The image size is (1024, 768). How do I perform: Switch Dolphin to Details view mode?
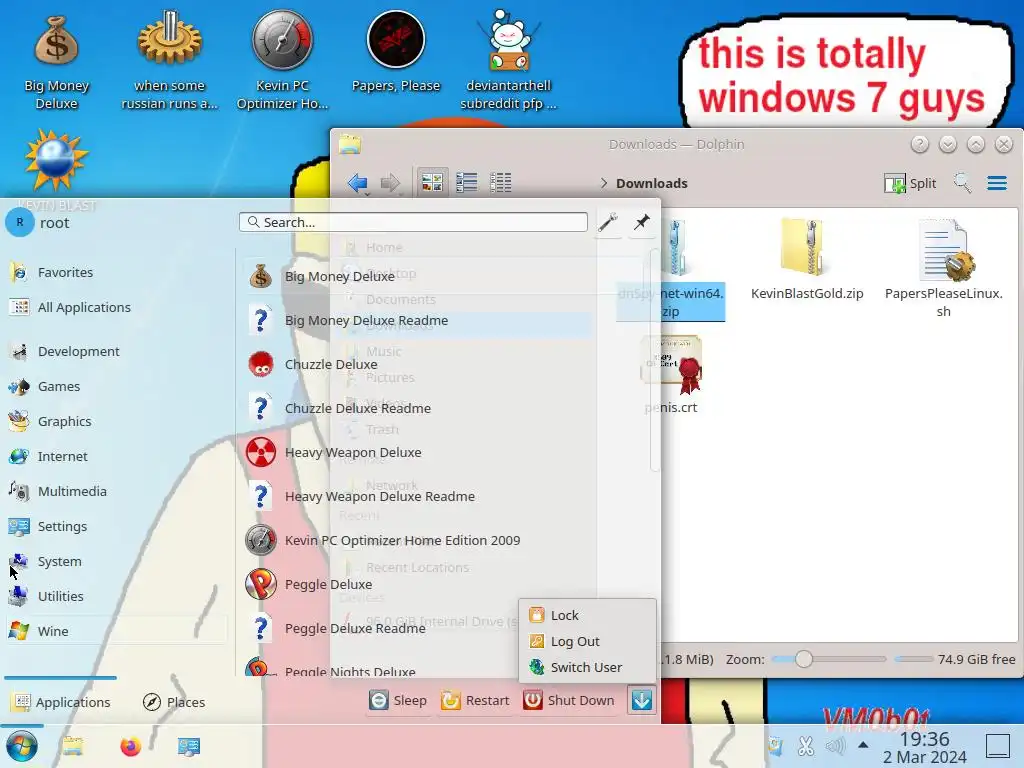pyautogui.click(x=501, y=183)
